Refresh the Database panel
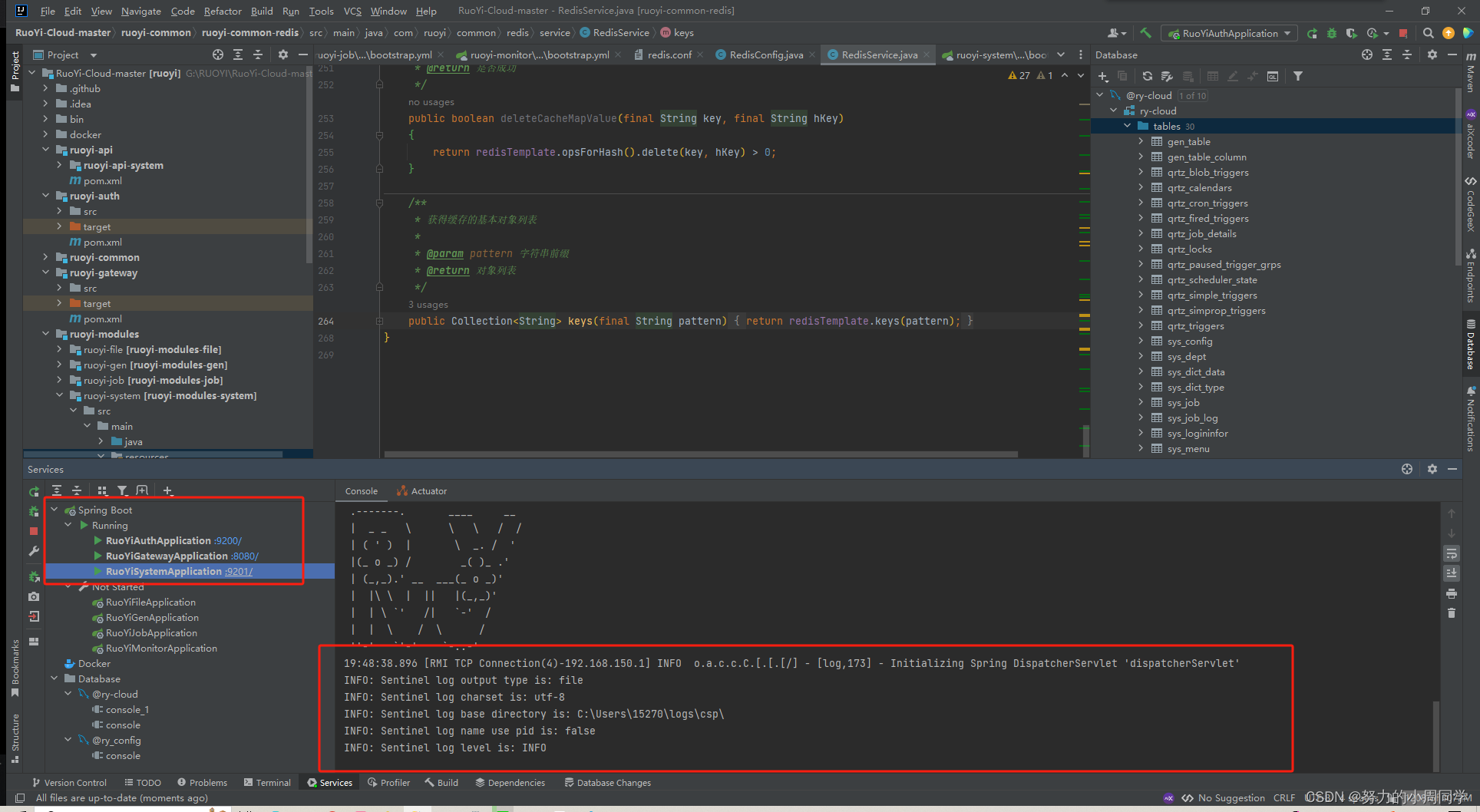 click(x=1147, y=76)
